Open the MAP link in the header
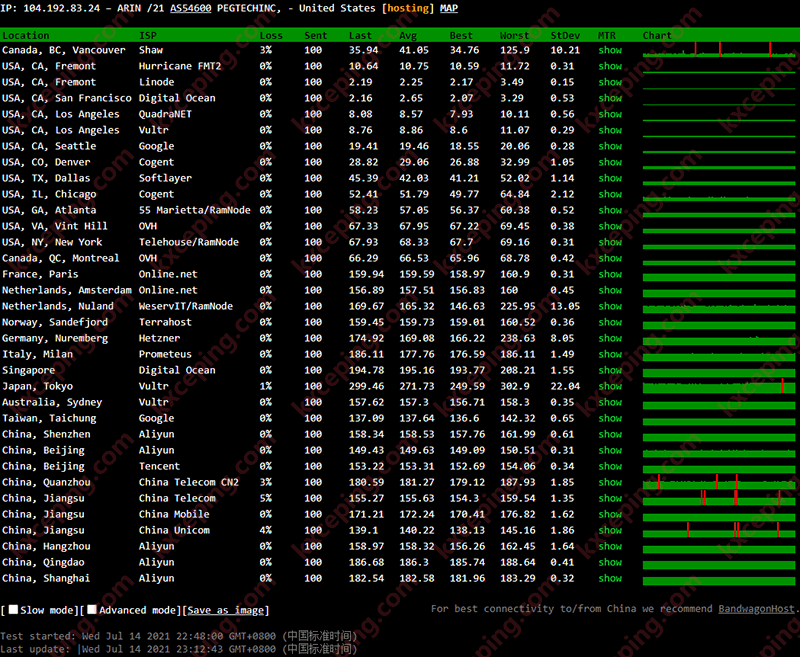800x657 pixels. coord(449,8)
